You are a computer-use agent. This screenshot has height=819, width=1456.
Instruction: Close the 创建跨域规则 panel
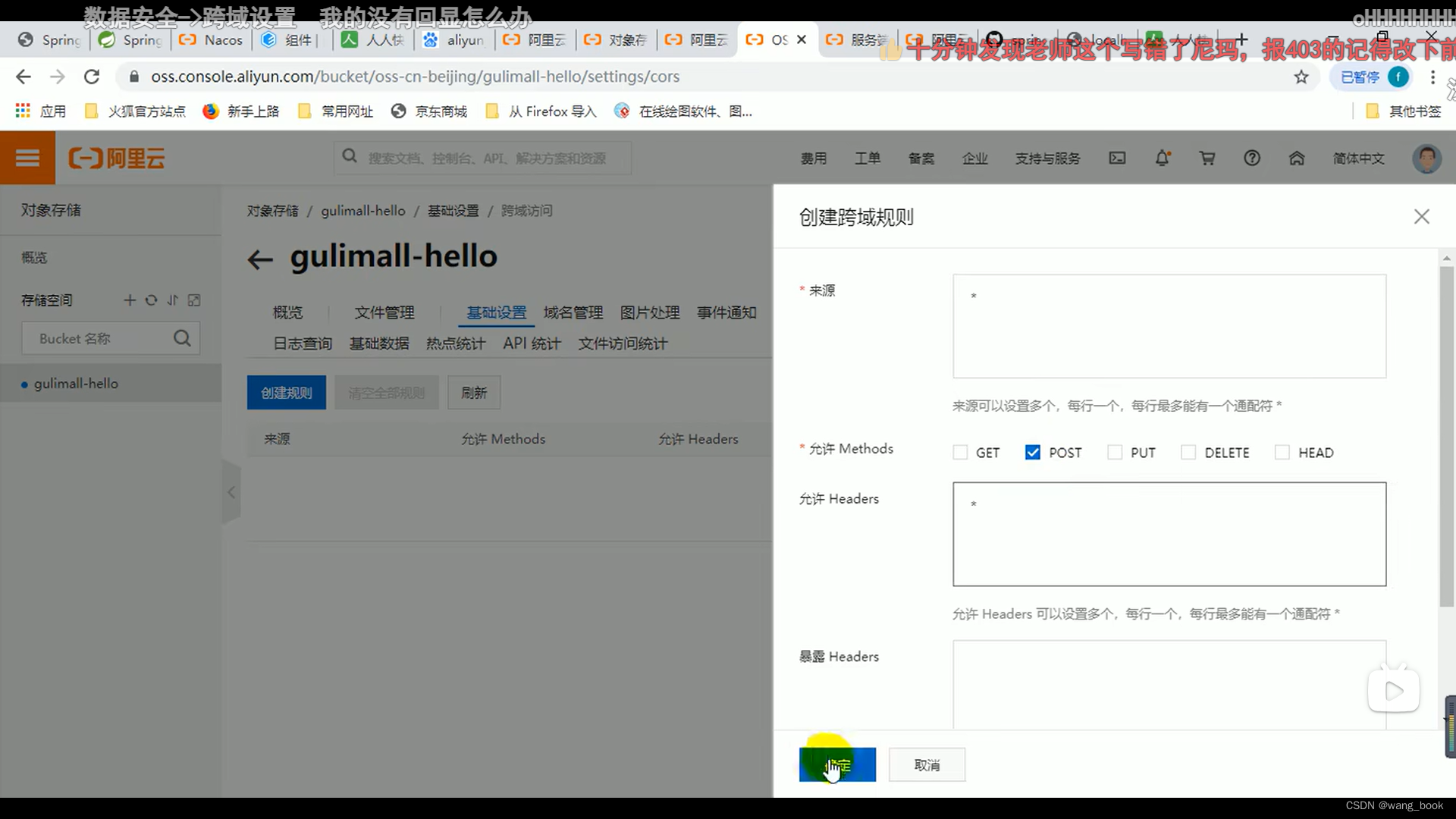coord(1422,217)
